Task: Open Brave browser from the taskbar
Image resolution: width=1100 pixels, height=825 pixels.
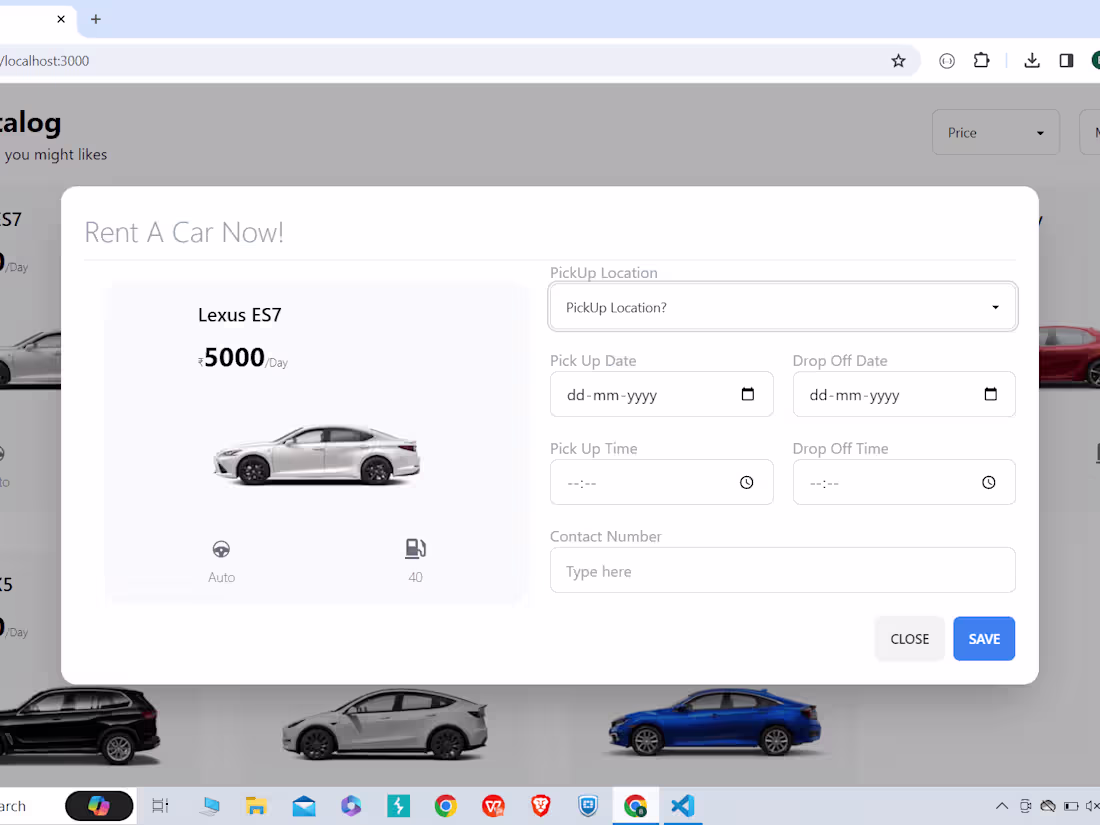Action: 540,805
